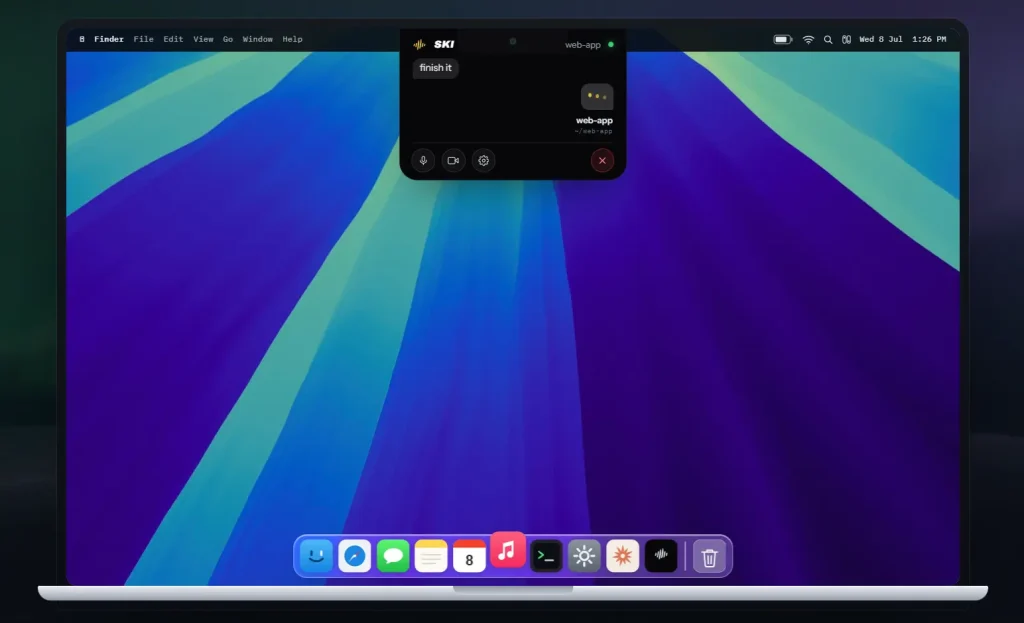Open the File menu

click(144, 39)
